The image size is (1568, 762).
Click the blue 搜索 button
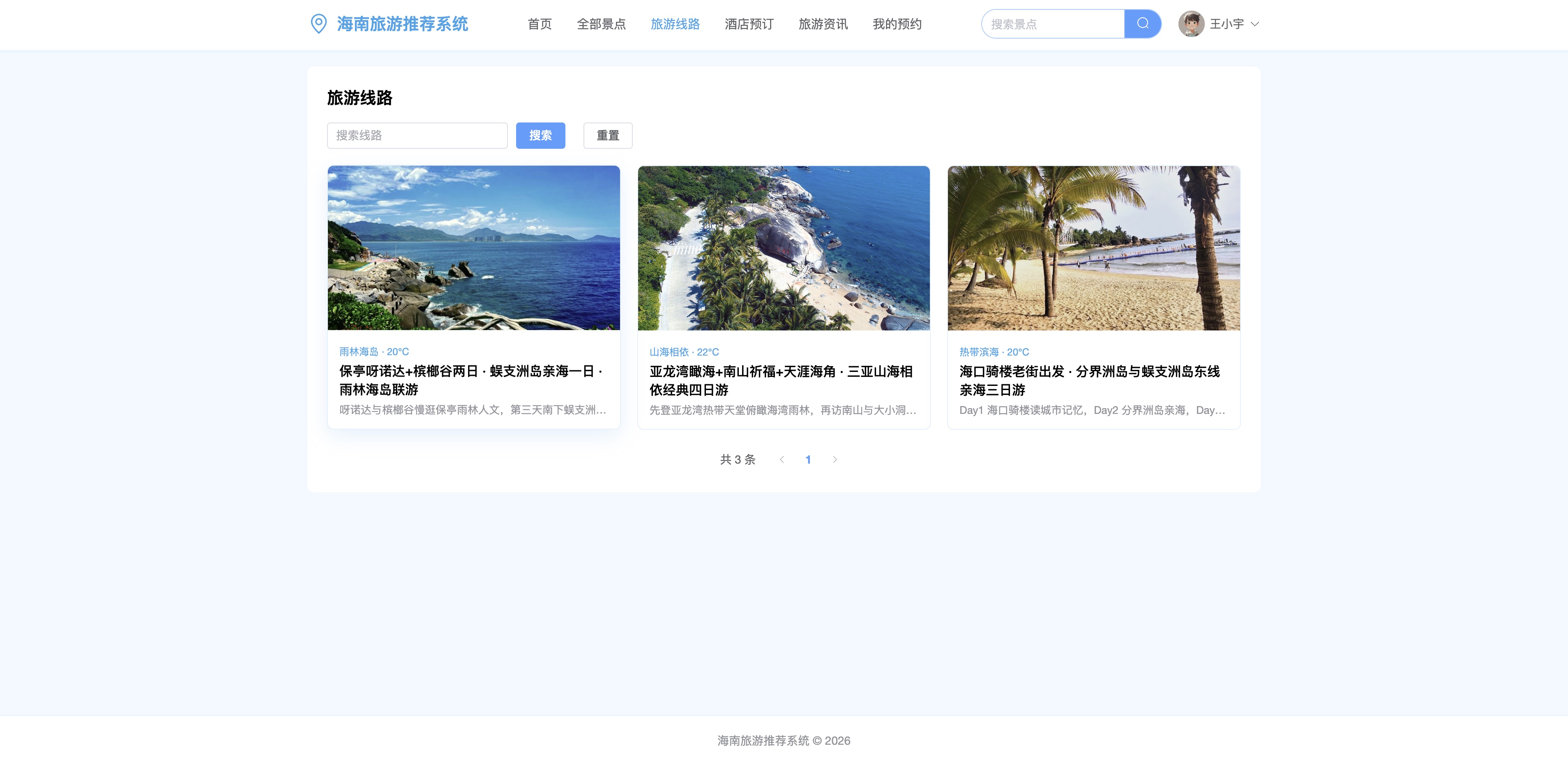(540, 135)
